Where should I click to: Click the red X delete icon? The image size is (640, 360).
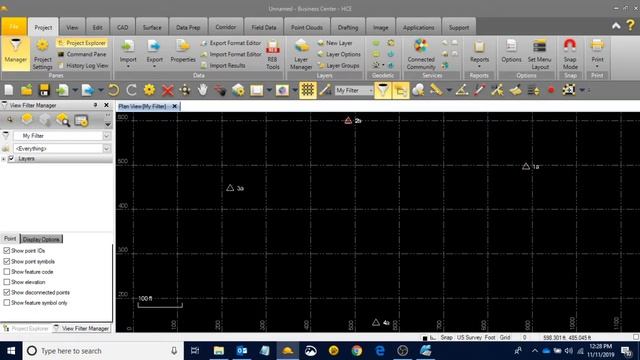coord(167,90)
